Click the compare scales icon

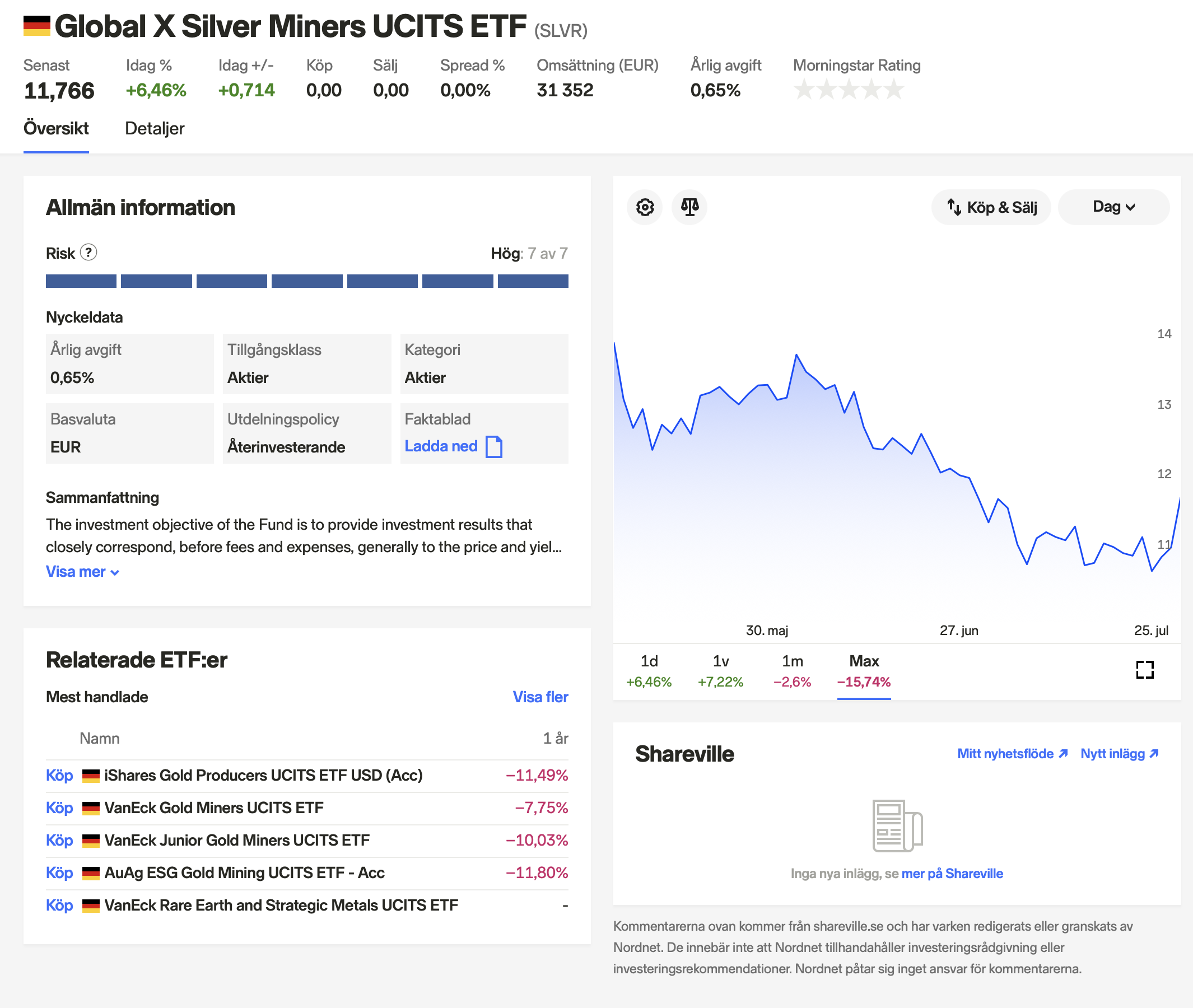[x=689, y=207]
